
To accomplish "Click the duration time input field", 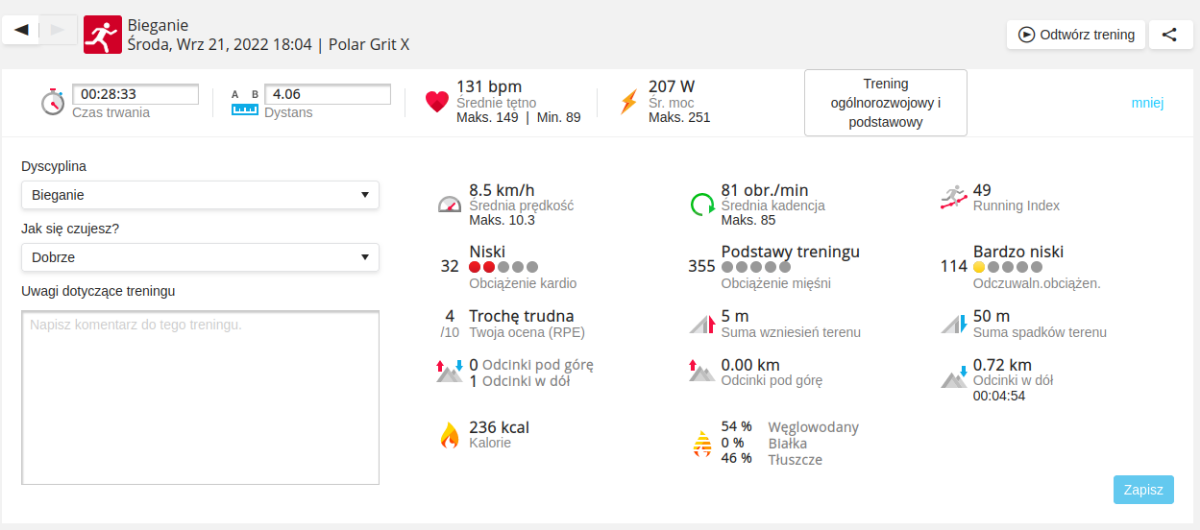I will (x=135, y=95).
